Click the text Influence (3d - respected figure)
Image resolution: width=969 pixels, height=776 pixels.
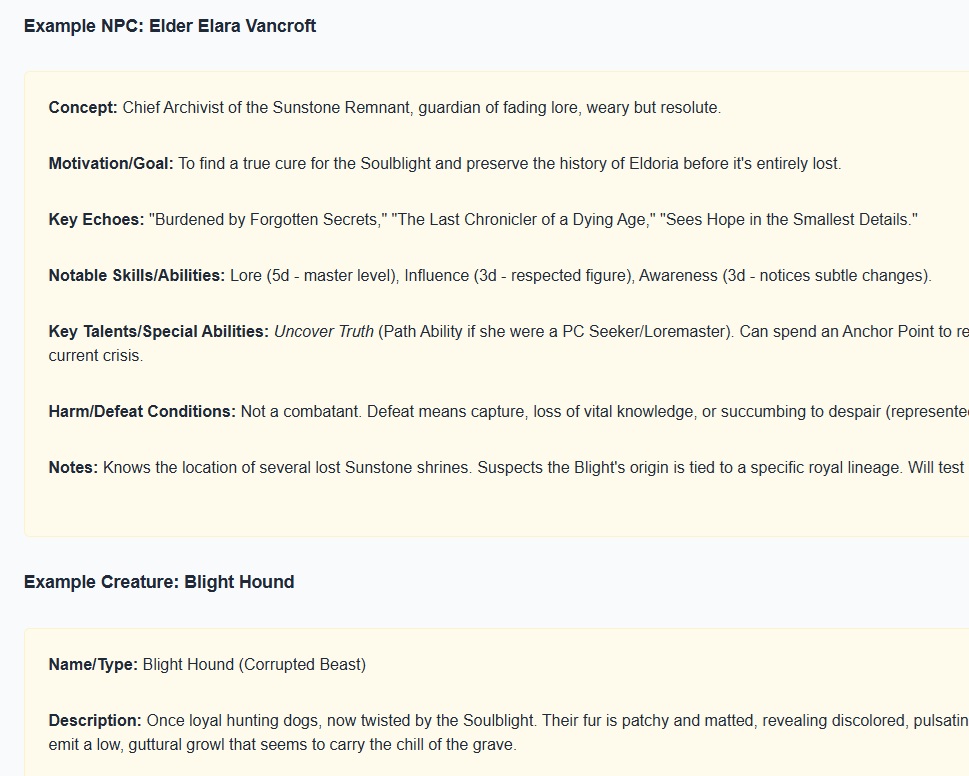tap(519, 276)
